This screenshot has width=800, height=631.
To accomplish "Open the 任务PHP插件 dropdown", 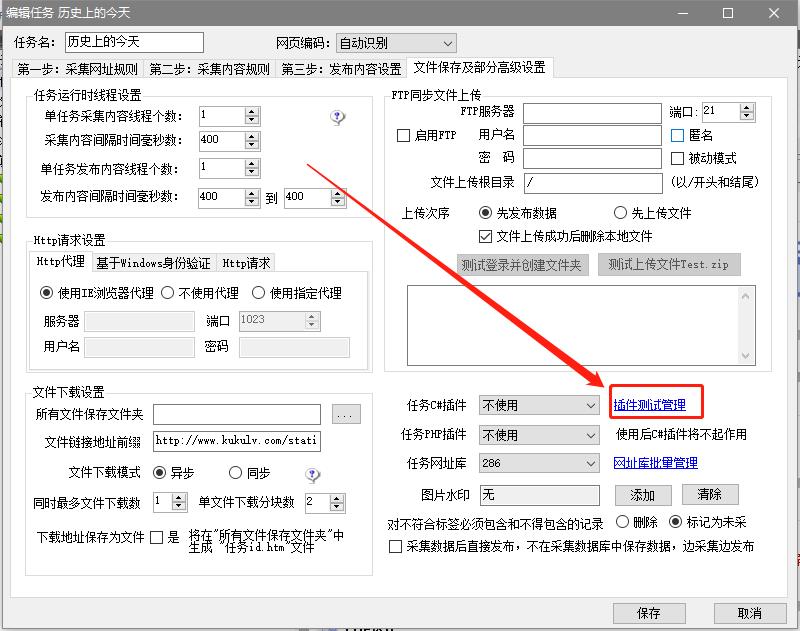I will click(x=539, y=435).
